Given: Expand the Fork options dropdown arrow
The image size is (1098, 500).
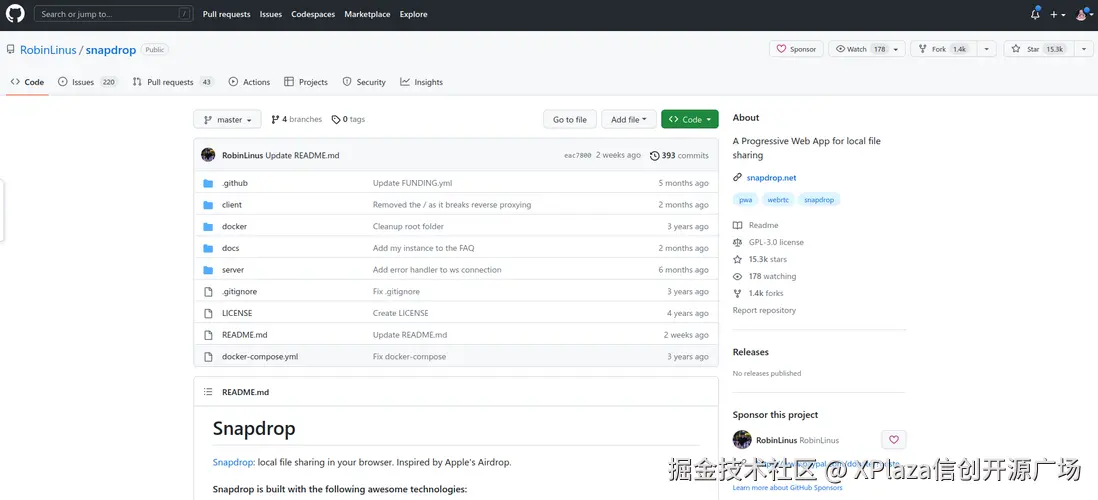Looking at the screenshot, I should pyautogui.click(x=986, y=49).
